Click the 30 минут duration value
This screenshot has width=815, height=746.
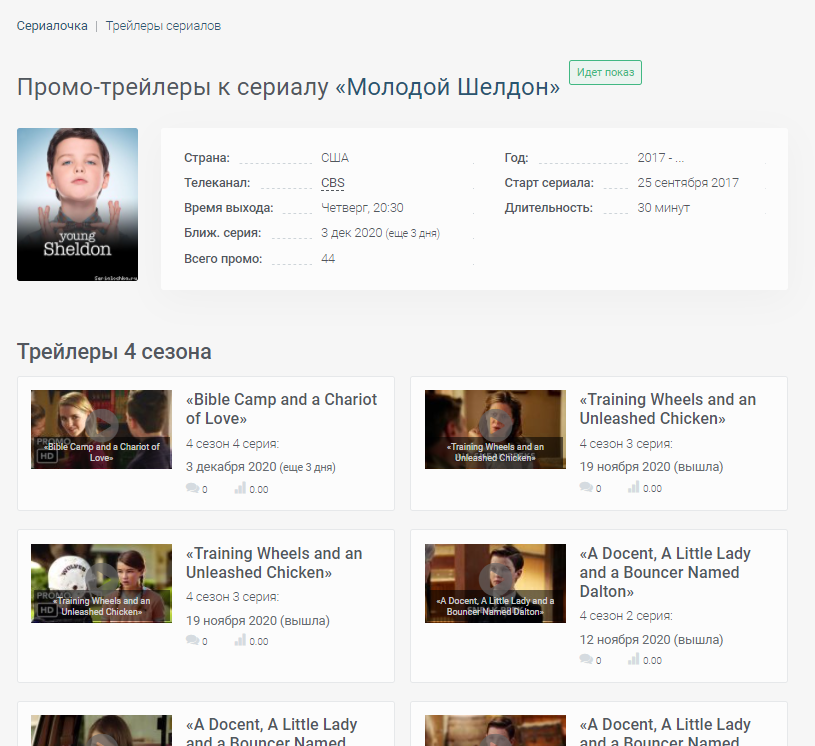(664, 208)
